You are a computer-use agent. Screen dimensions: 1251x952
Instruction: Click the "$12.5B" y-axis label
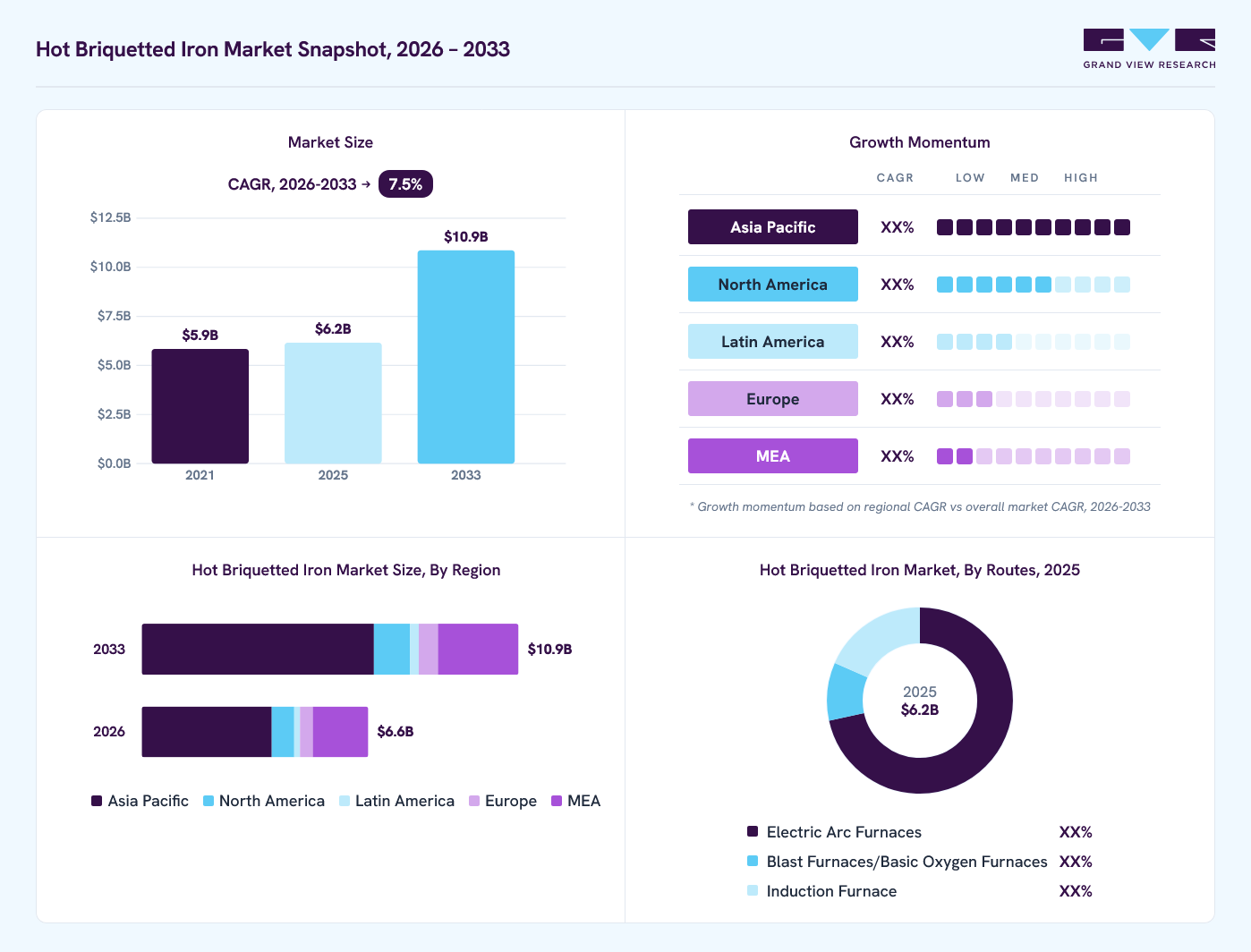point(111,217)
